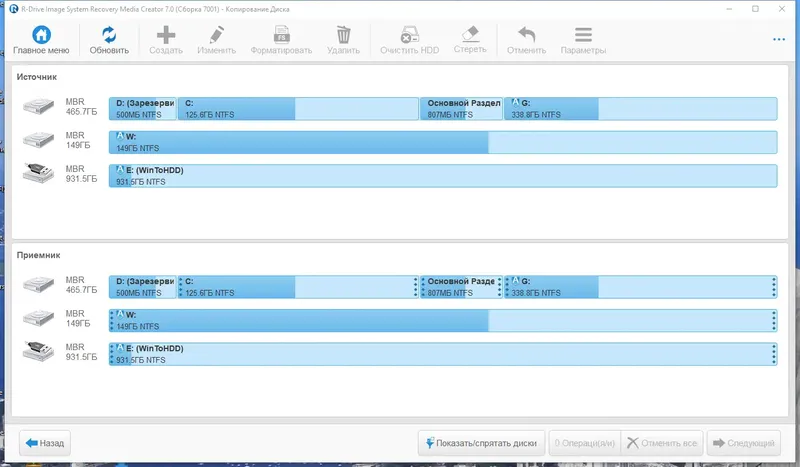Click the Очистить HDD icon

tap(409, 35)
